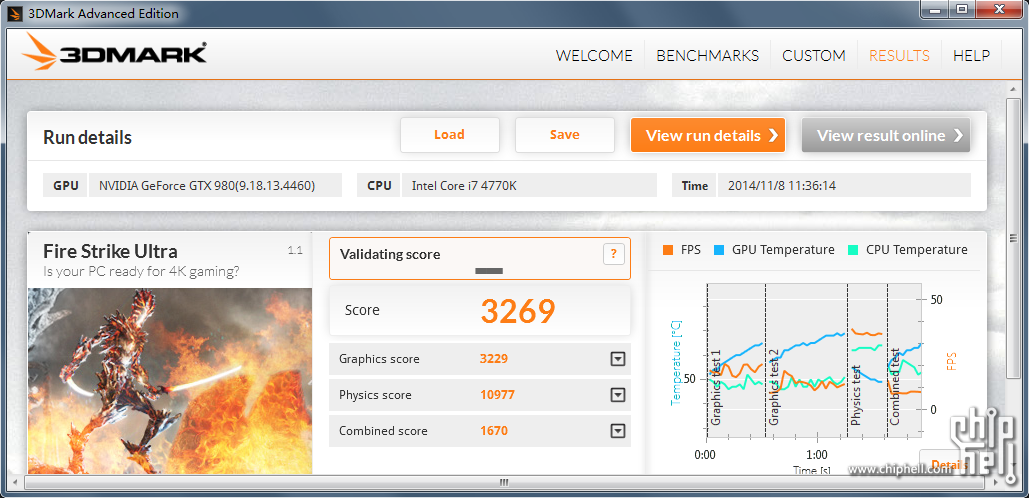Click the 3DMark title bar app icon
This screenshot has height=498, width=1029.
point(14,13)
